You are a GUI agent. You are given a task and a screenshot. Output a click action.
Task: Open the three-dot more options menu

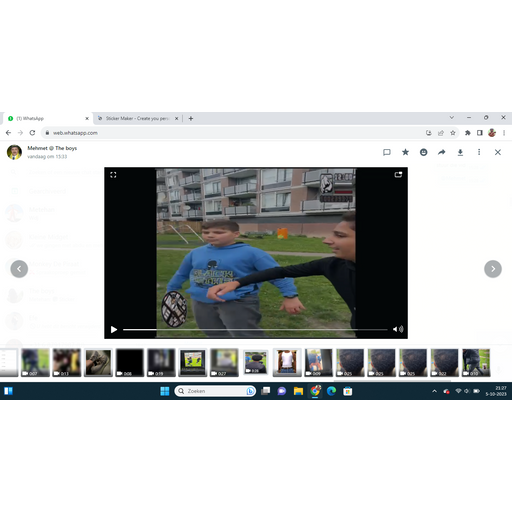point(479,152)
